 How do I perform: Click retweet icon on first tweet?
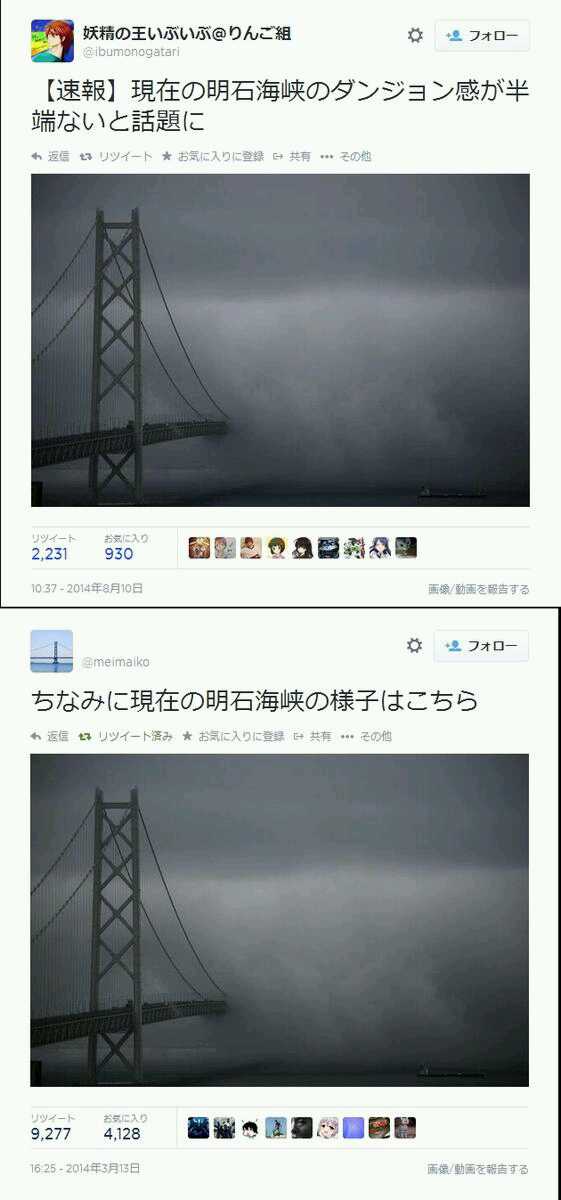86,156
